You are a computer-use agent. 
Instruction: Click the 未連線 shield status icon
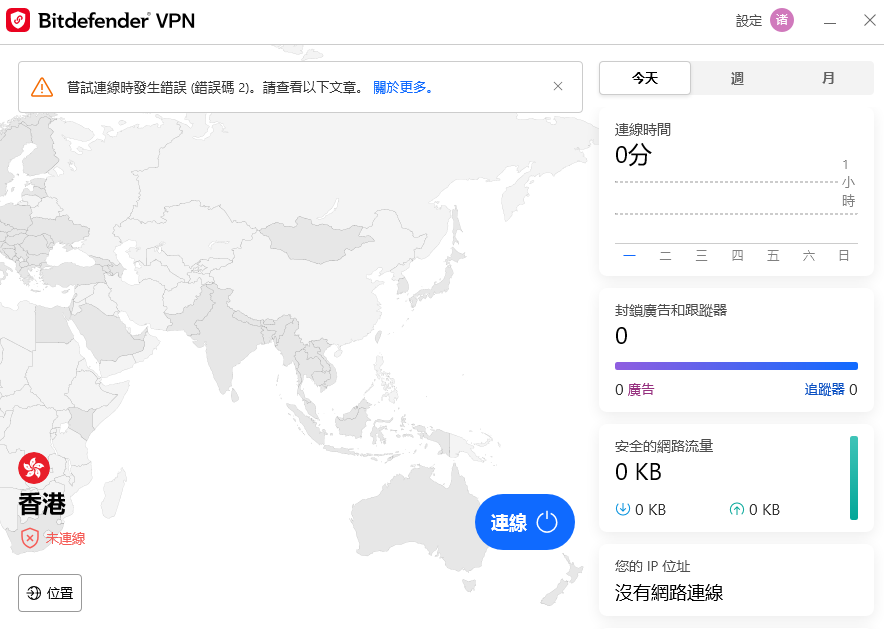[29, 538]
